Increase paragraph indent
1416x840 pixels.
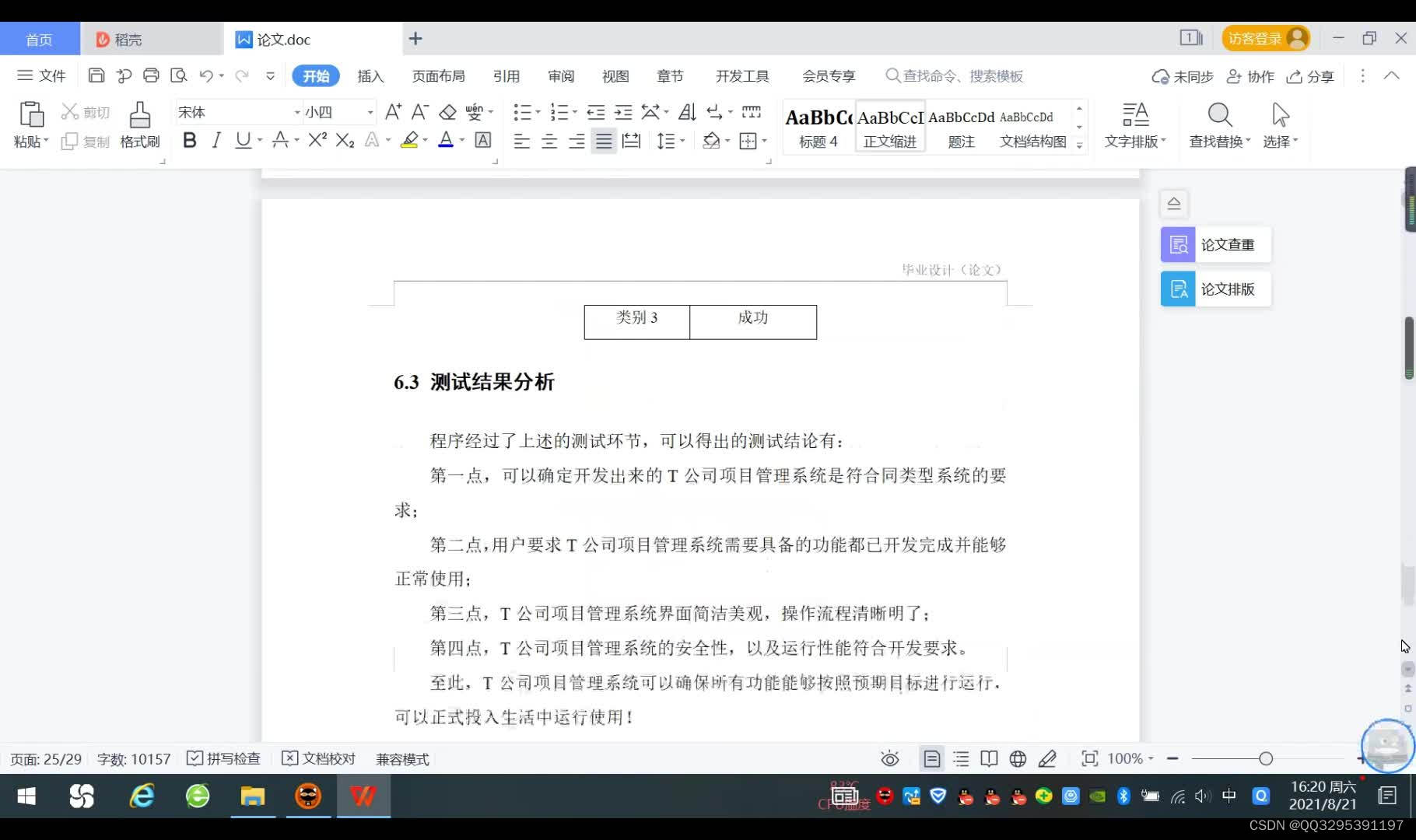pyautogui.click(x=623, y=112)
